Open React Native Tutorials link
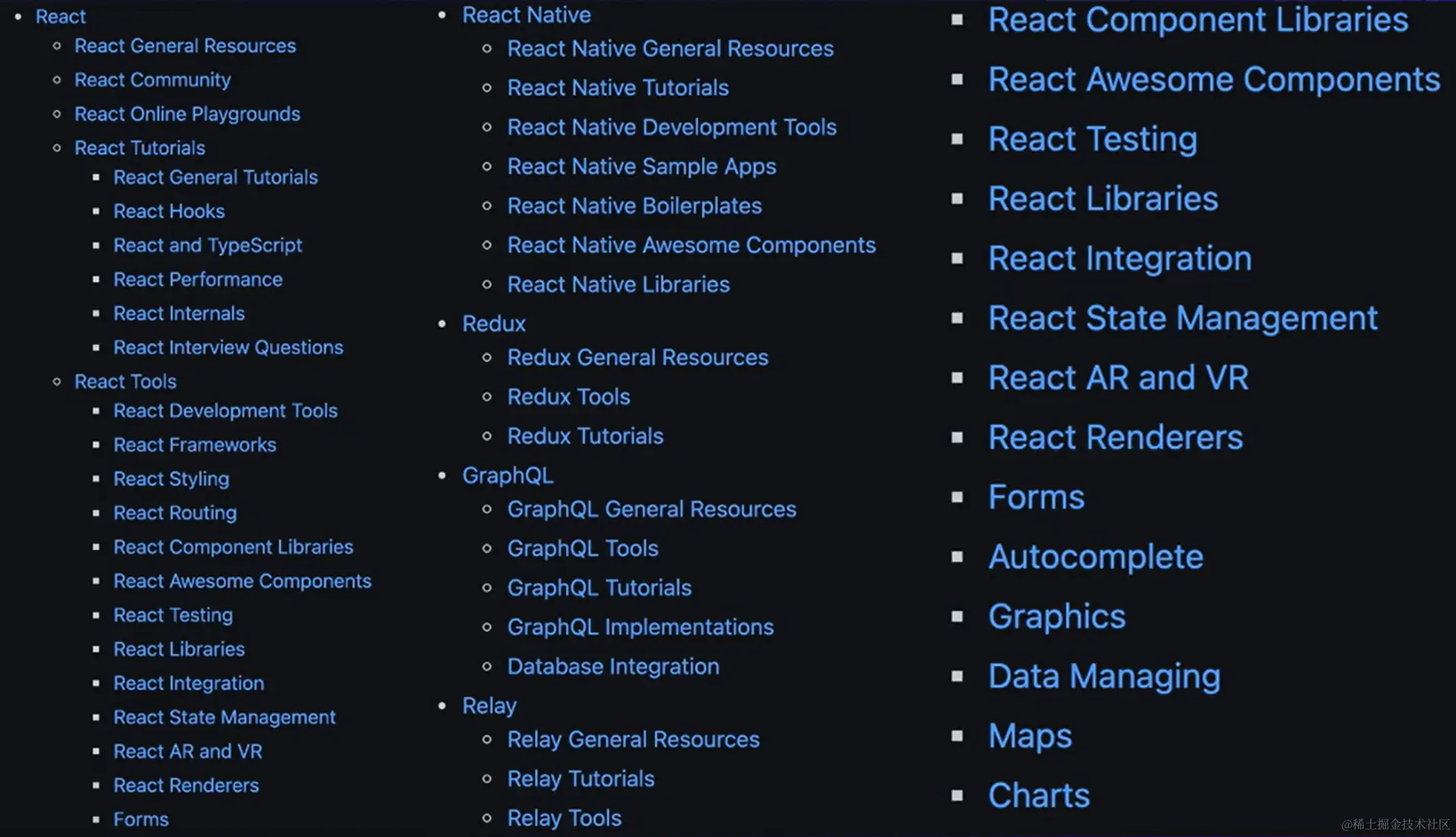 [x=617, y=88]
